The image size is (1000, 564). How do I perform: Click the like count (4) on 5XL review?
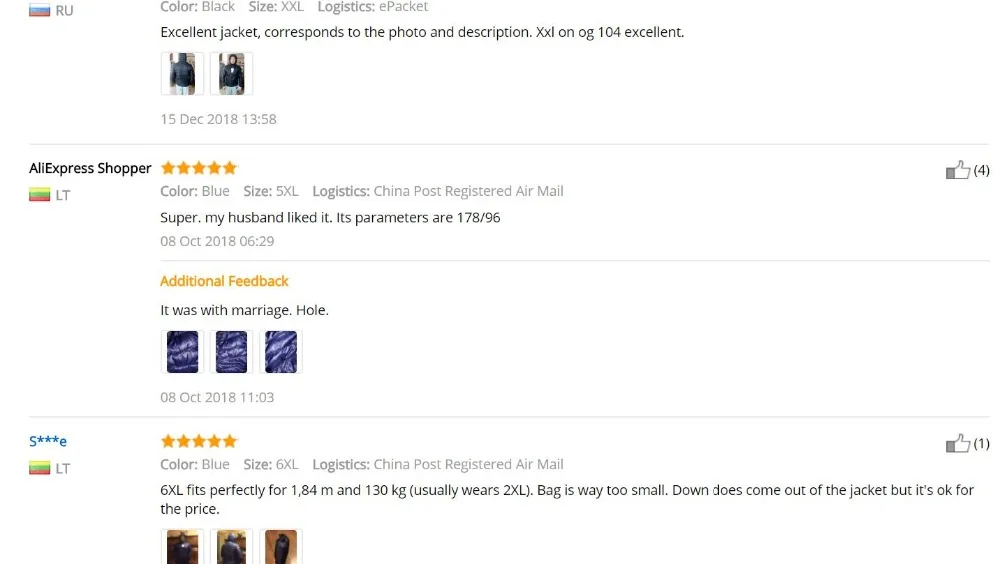pos(982,170)
